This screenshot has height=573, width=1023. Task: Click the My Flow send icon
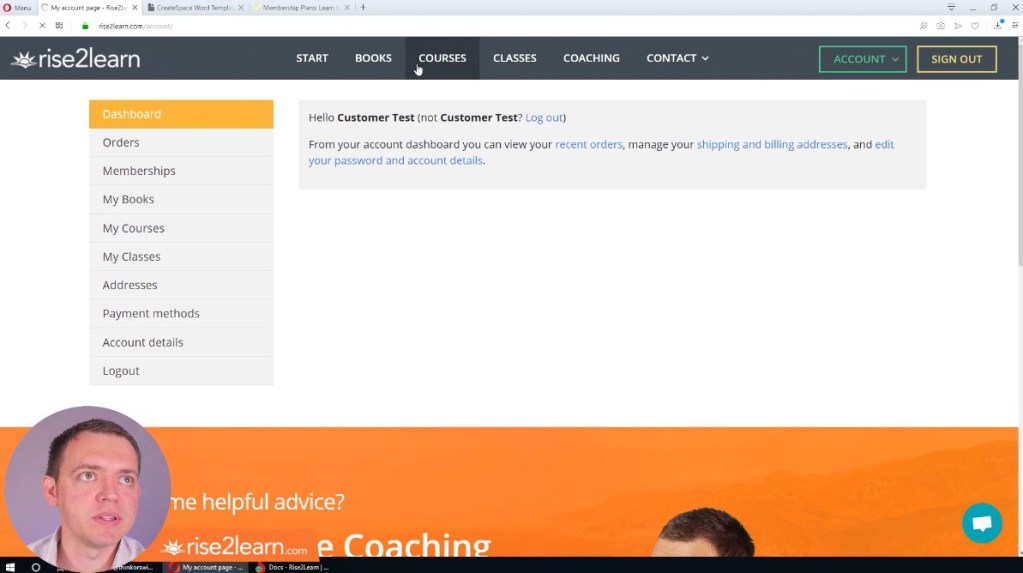click(957, 25)
